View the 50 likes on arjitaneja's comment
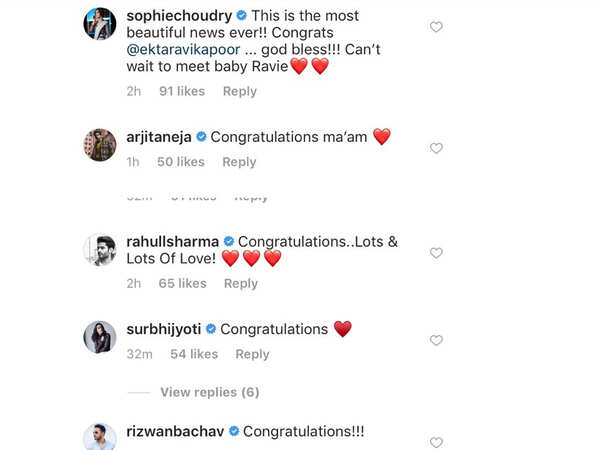 coord(181,162)
